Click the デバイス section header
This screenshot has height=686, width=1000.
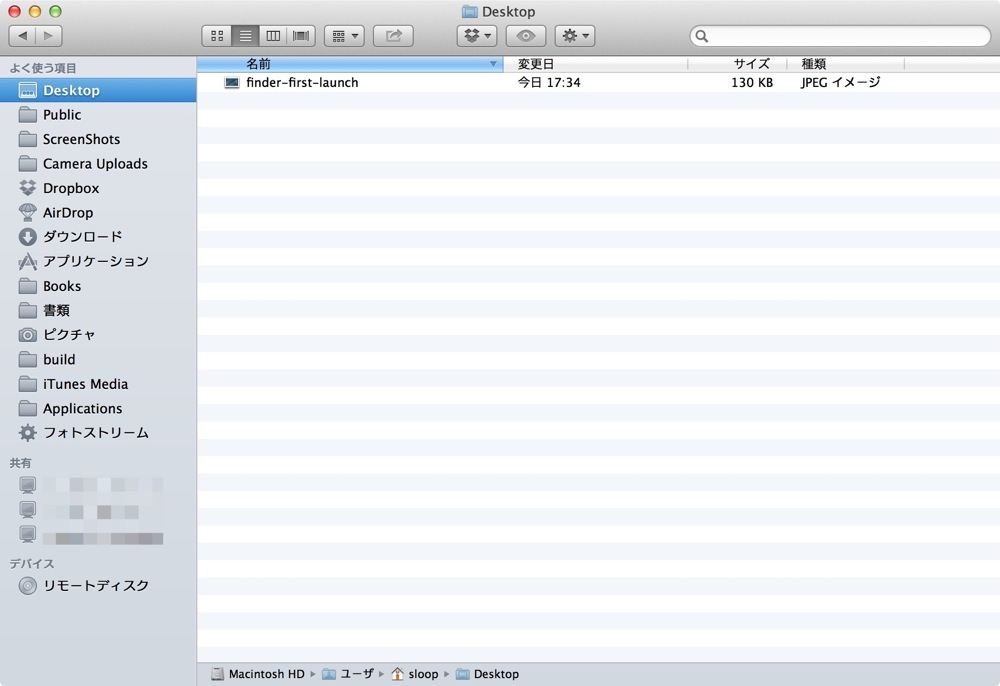32,564
